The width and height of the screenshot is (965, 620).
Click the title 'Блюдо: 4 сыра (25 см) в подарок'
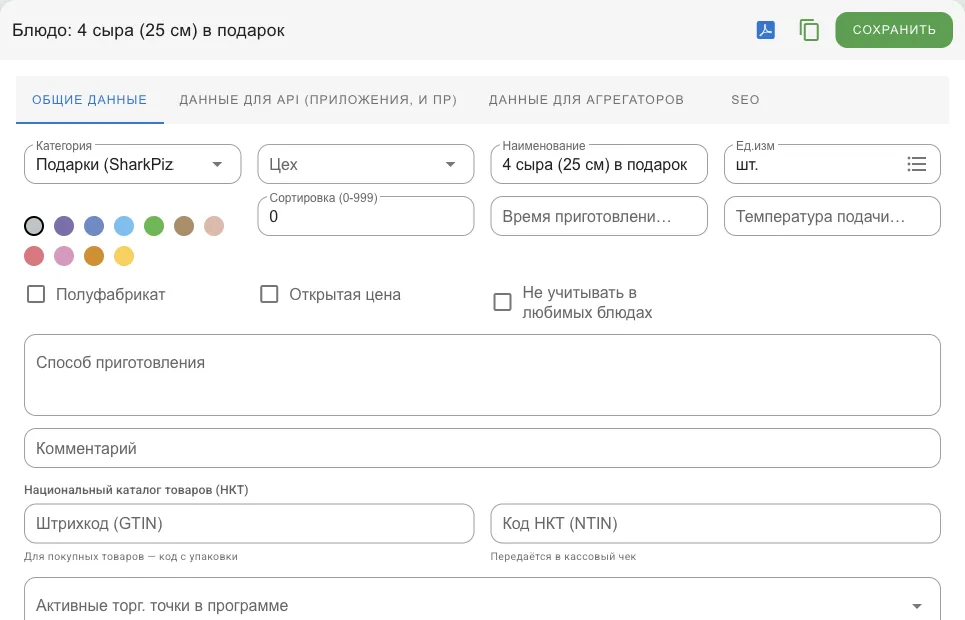[148, 30]
